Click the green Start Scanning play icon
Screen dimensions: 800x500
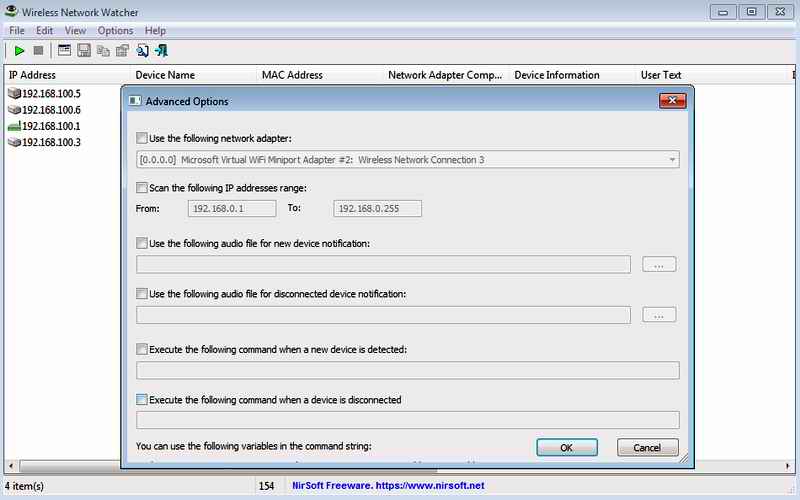point(18,50)
